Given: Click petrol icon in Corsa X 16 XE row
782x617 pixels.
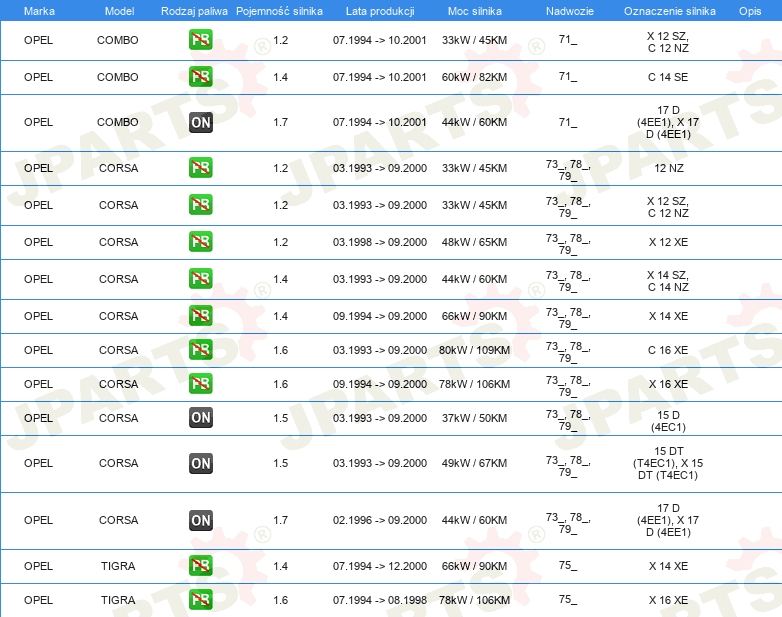Looking at the screenshot, I should pyautogui.click(x=200, y=384).
